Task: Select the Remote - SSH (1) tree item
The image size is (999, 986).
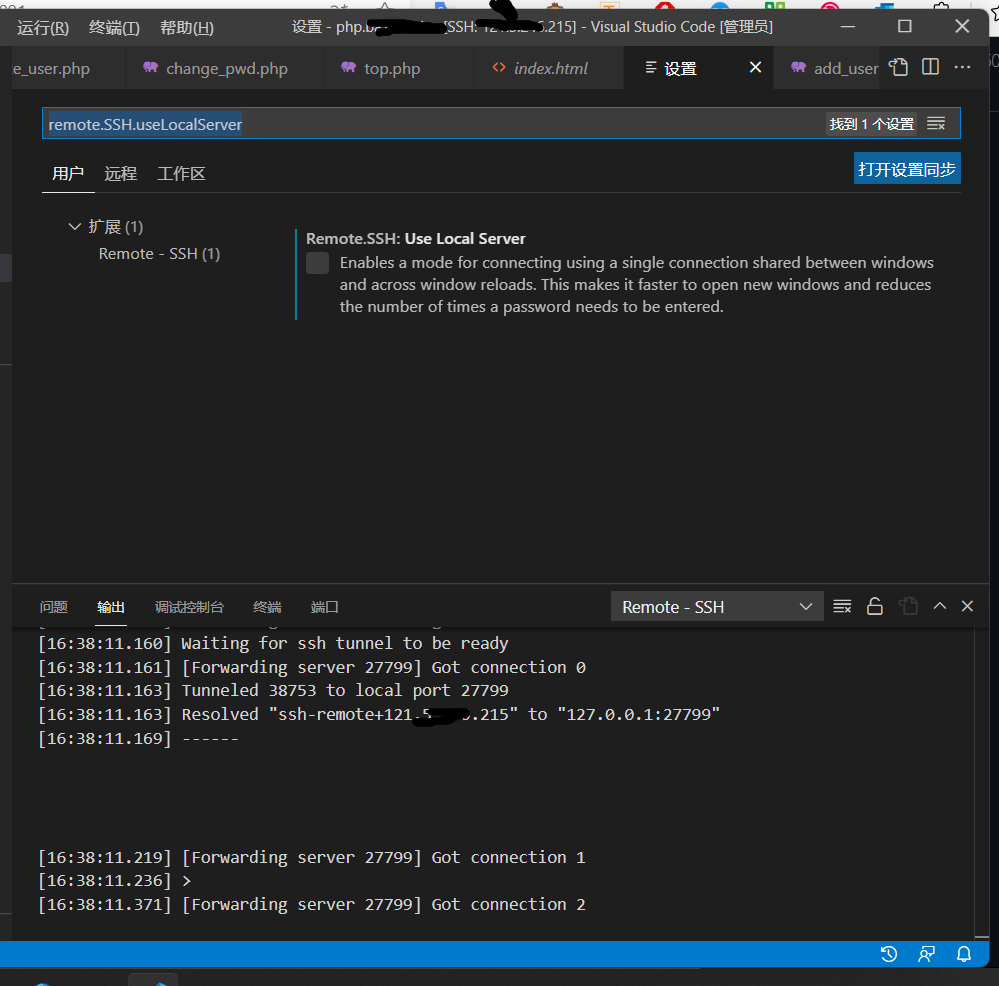Action: pos(159,253)
